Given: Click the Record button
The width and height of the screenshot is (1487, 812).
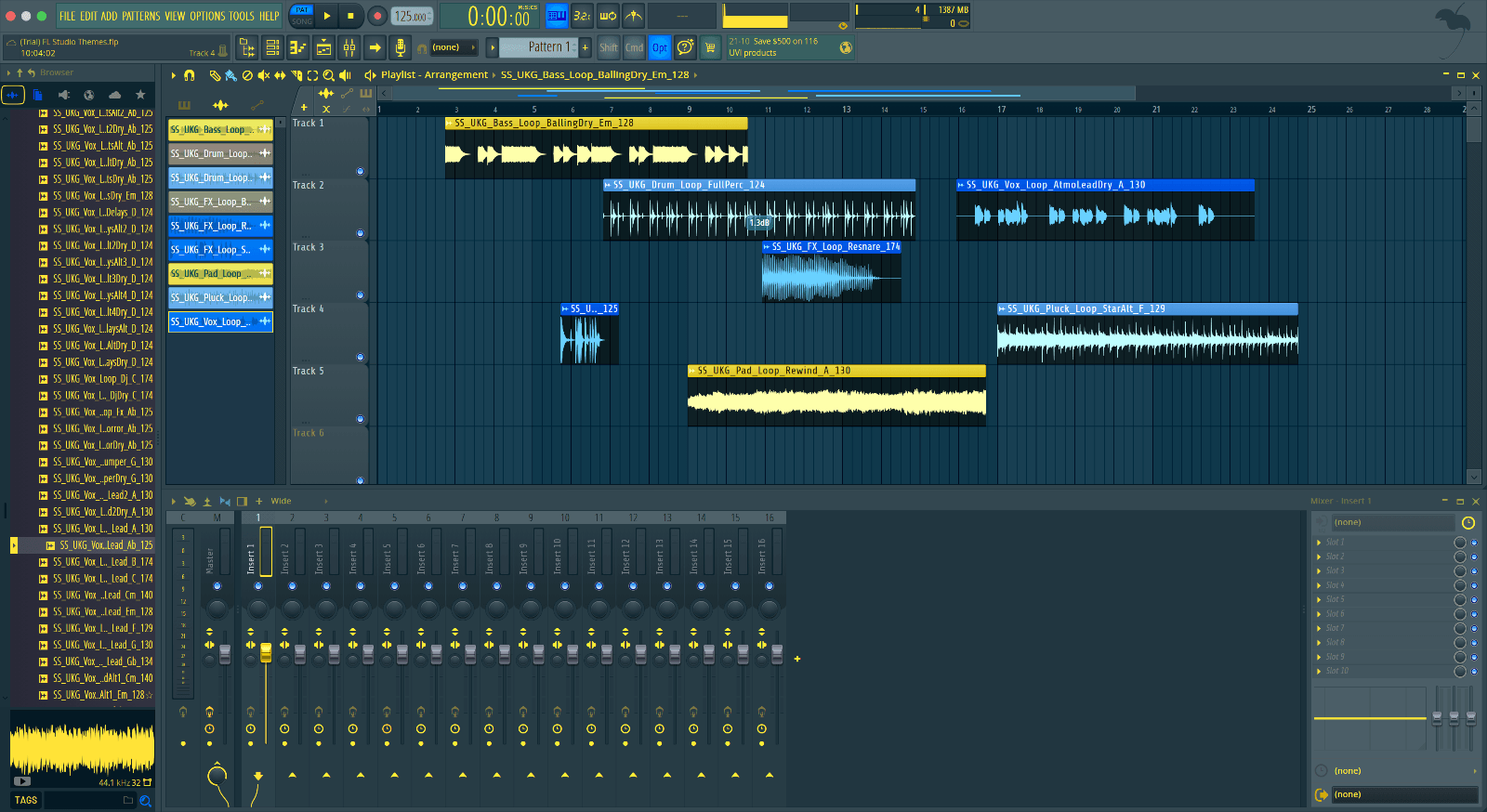Looking at the screenshot, I should 377,16.
